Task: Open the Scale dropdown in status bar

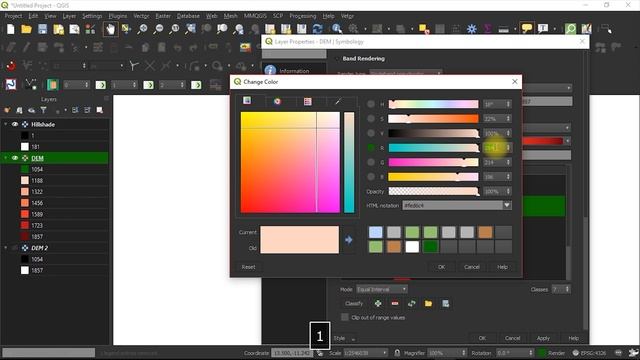Action: [384, 353]
